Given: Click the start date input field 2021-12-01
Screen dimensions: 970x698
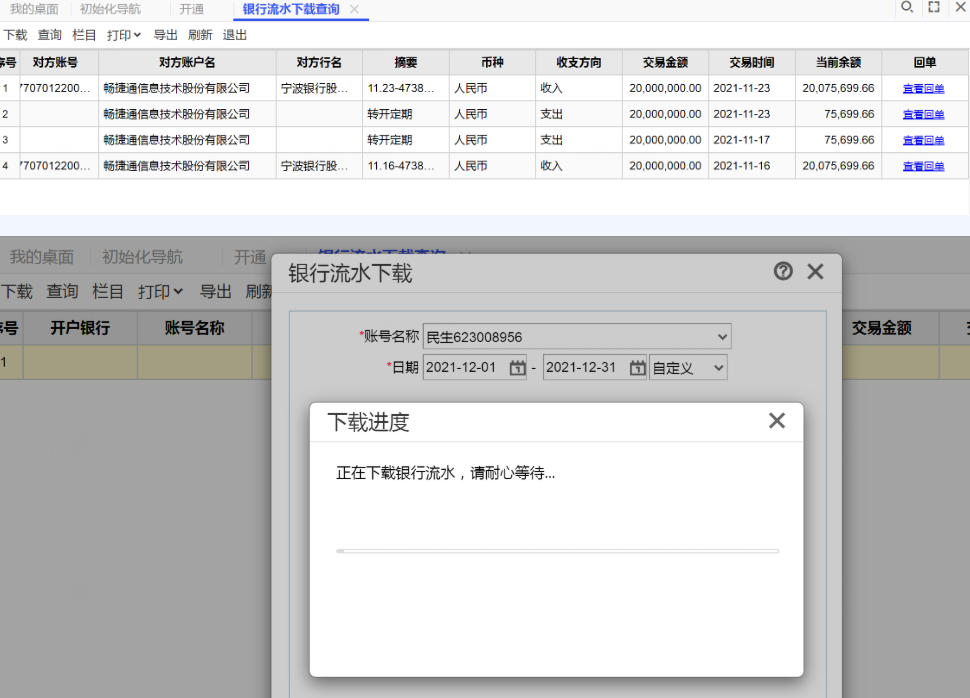Looking at the screenshot, I should pyautogui.click(x=465, y=368).
